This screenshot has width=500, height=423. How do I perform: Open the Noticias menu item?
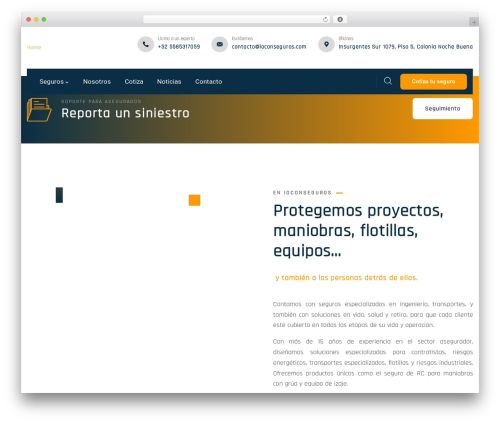[x=169, y=82]
